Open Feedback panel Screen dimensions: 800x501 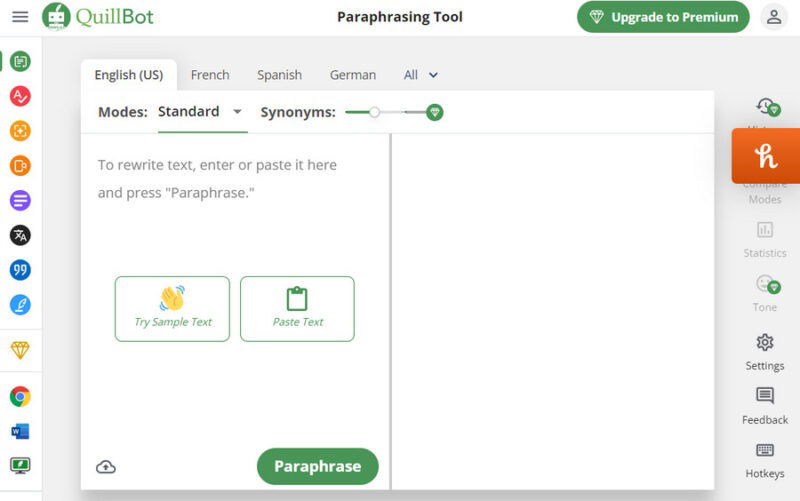click(x=765, y=406)
